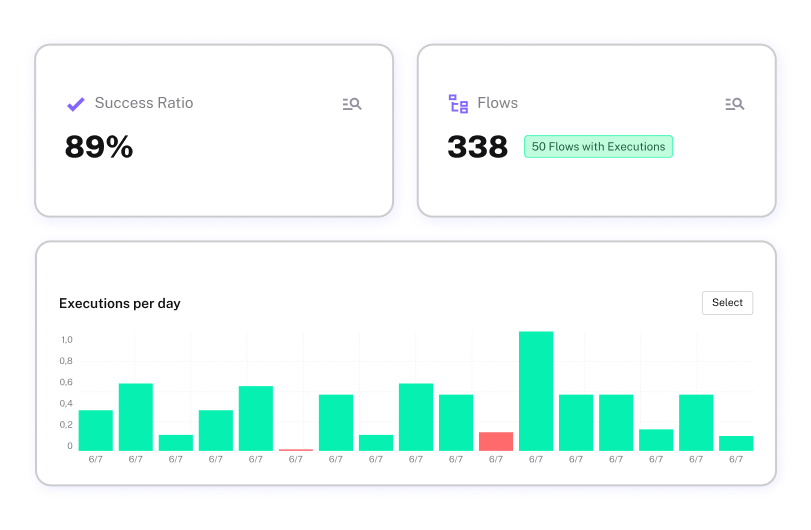Image resolution: width=811 pixels, height=530 pixels.
Task: Click the green bar right after the tallest bar
Action: tap(576, 422)
